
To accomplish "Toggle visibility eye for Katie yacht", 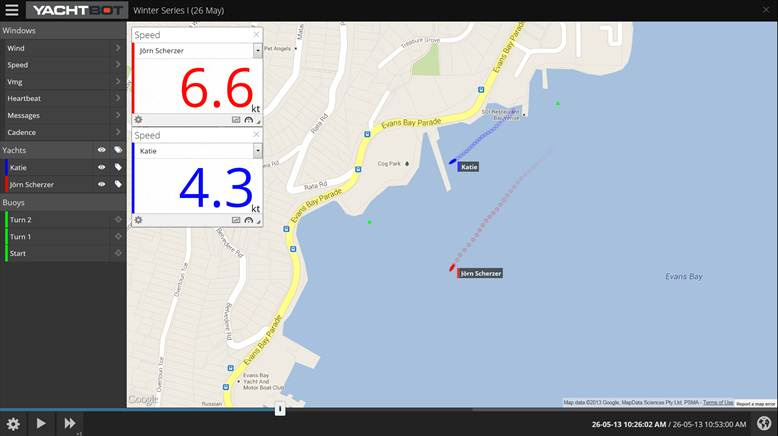I will (x=101, y=167).
